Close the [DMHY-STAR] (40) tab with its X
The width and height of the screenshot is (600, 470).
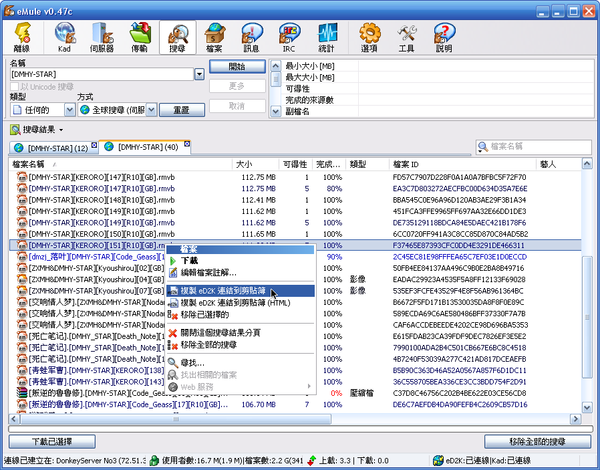[187, 144]
